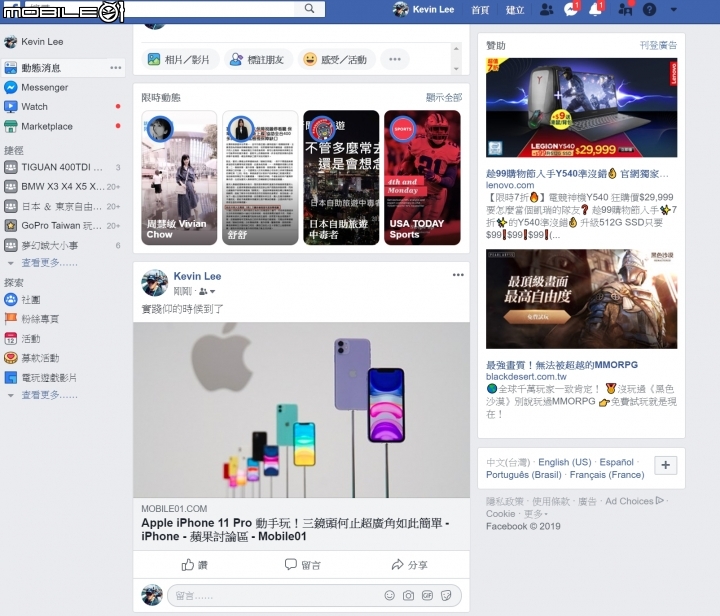Open Messenger from left sidebar

[36, 87]
